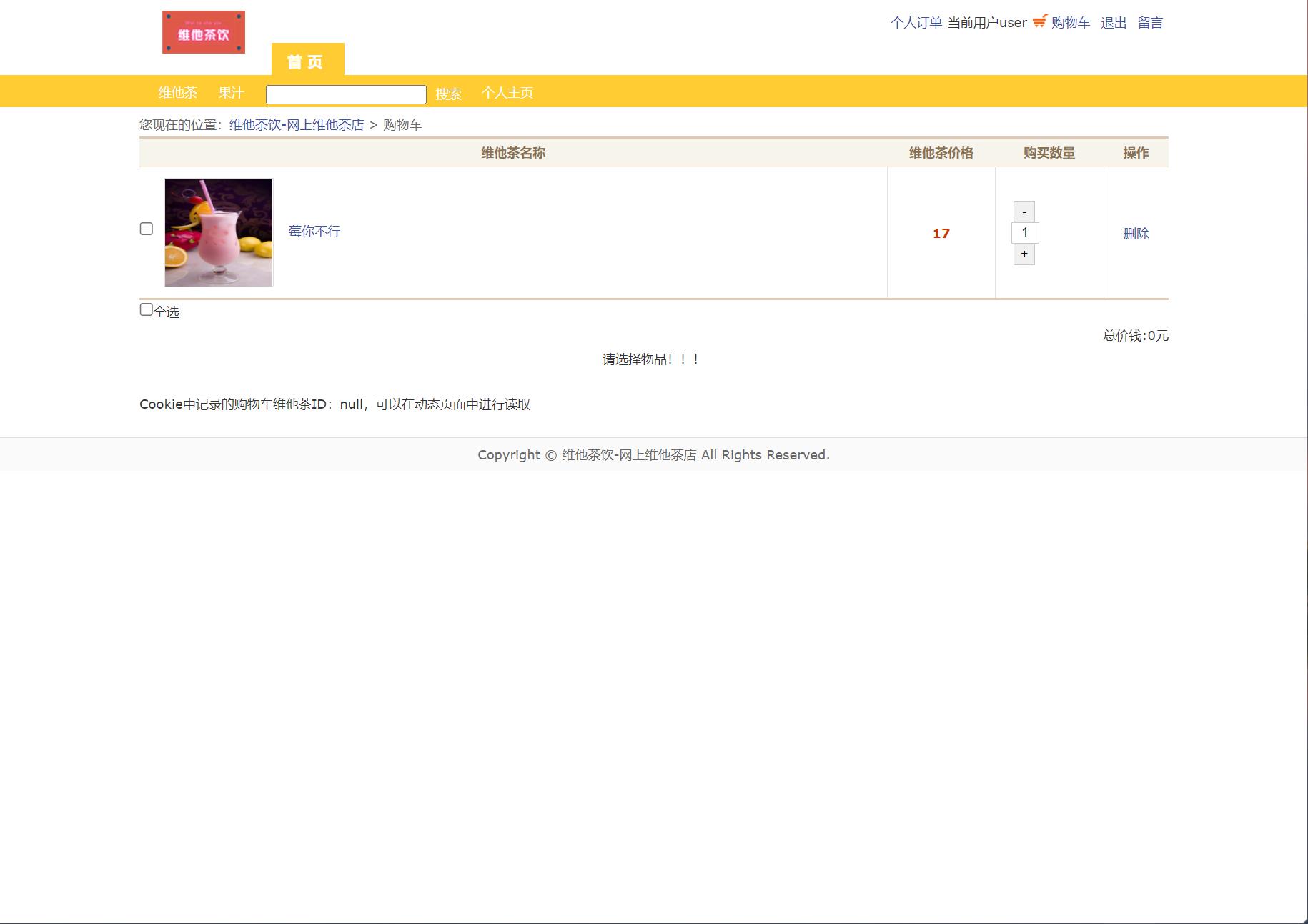
Task: Click the + button to increase quantity
Action: tap(1024, 254)
